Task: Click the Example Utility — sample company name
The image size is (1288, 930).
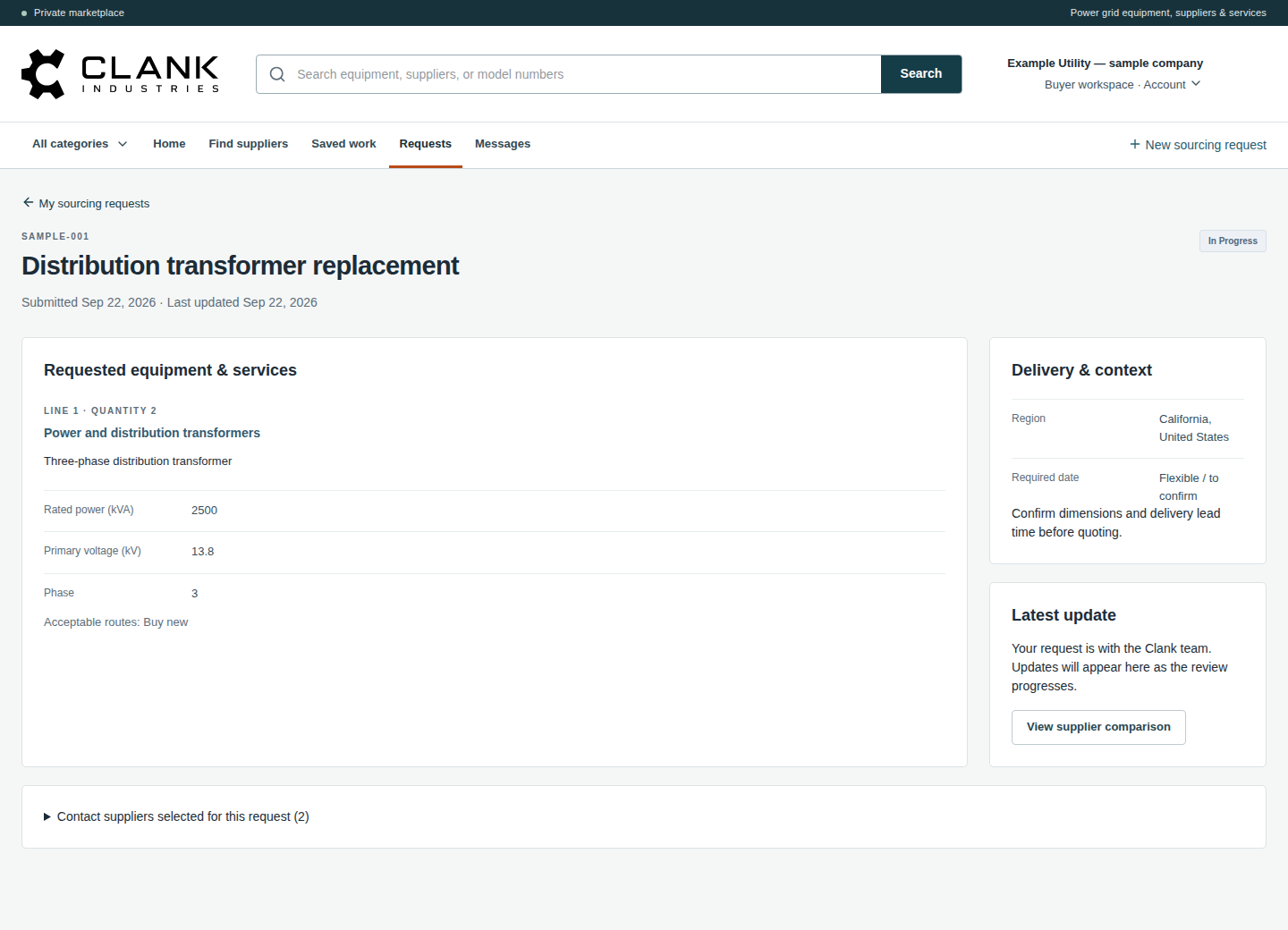Action: pyautogui.click(x=1105, y=63)
